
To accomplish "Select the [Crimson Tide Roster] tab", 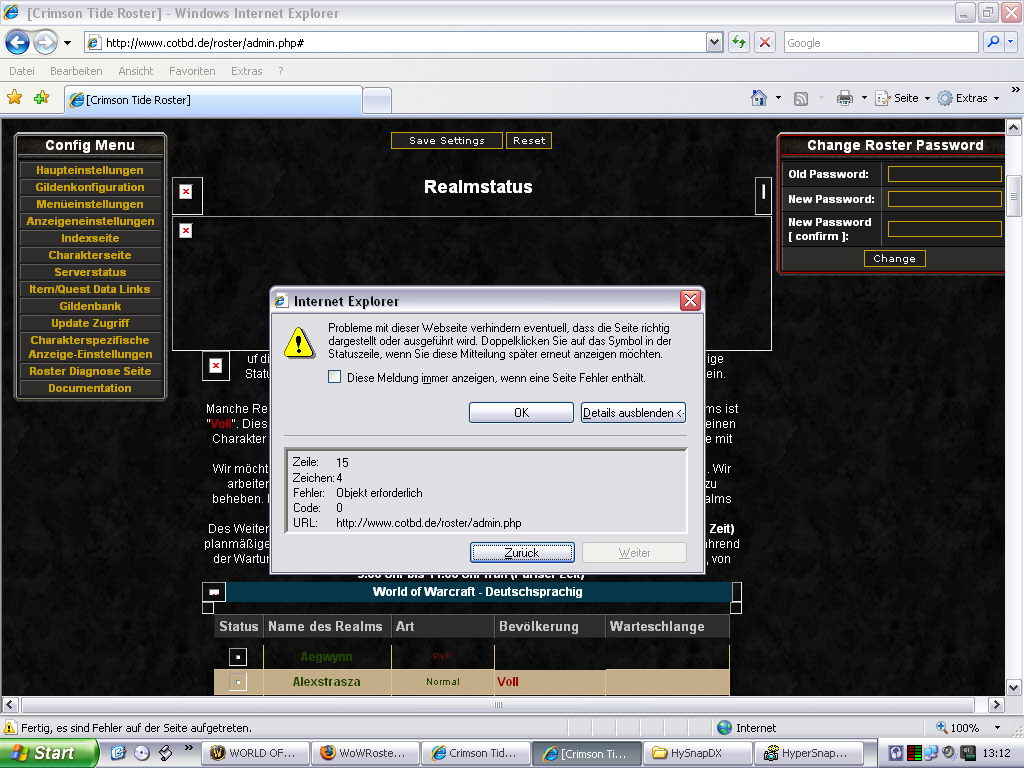I will point(214,100).
